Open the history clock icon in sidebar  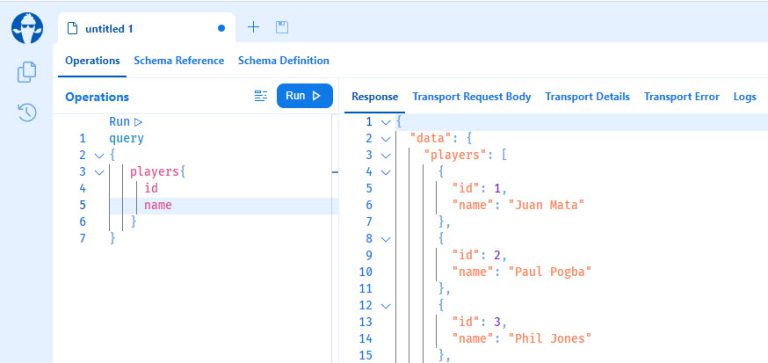click(27, 112)
